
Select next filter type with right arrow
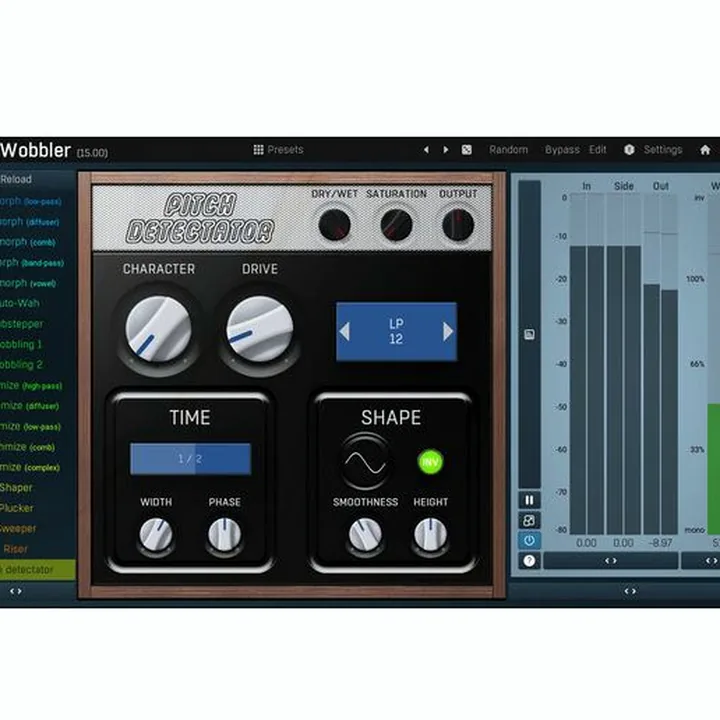pos(448,332)
